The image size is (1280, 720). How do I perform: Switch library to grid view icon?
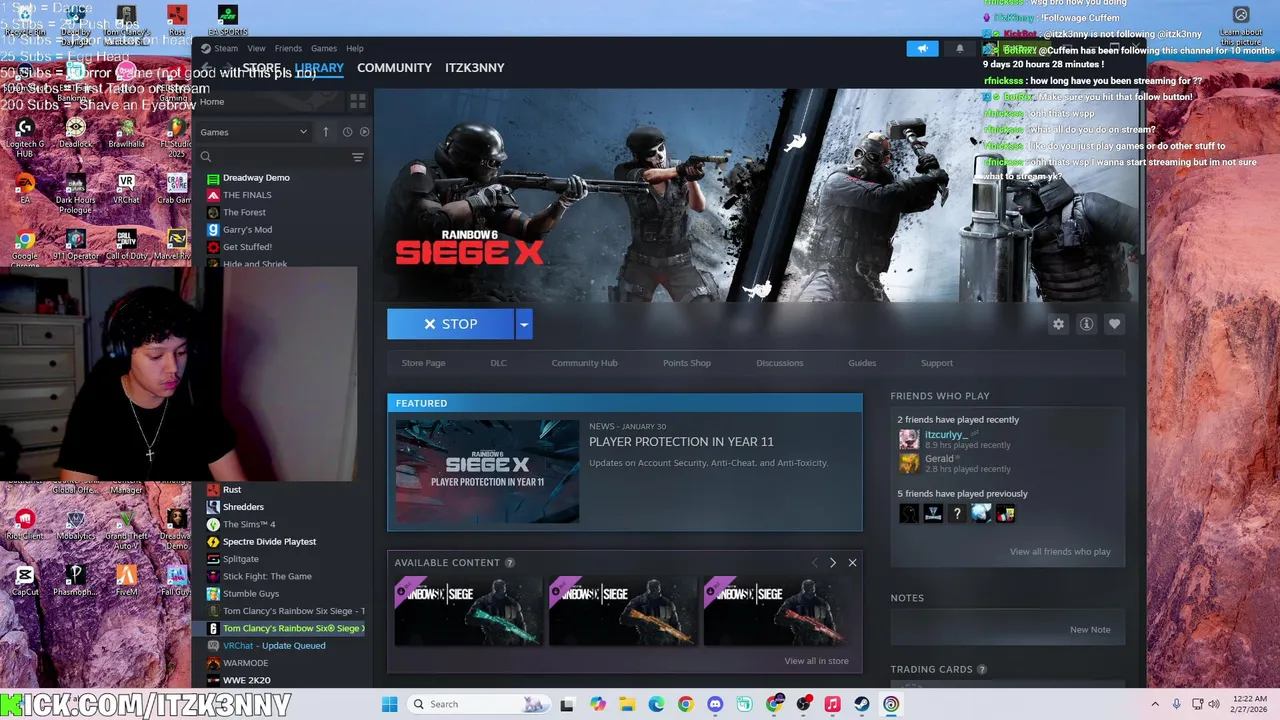click(x=357, y=102)
